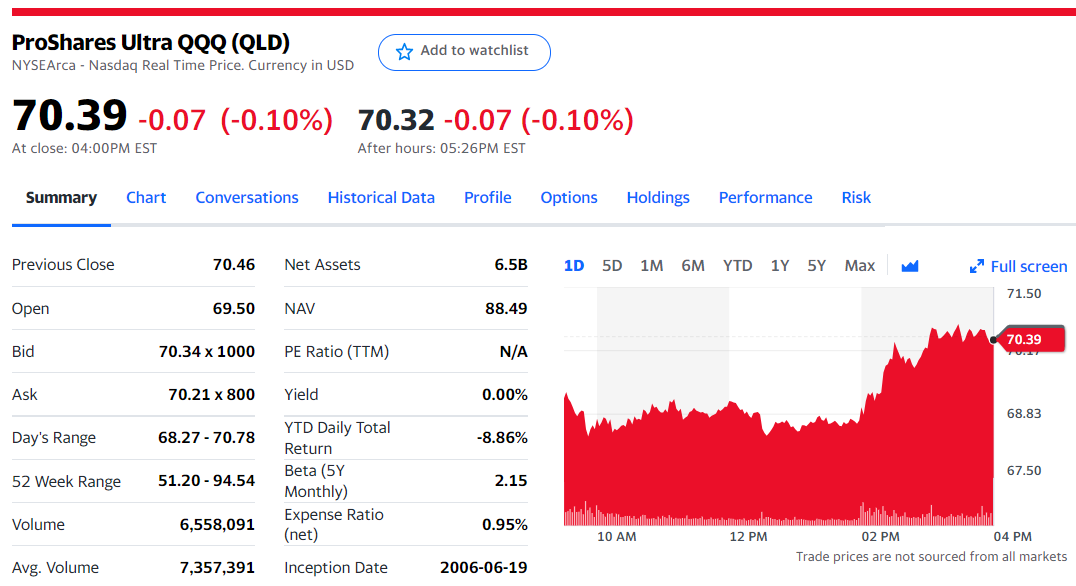Select the Summary tab
The width and height of the screenshot is (1076, 586).
click(x=61, y=198)
